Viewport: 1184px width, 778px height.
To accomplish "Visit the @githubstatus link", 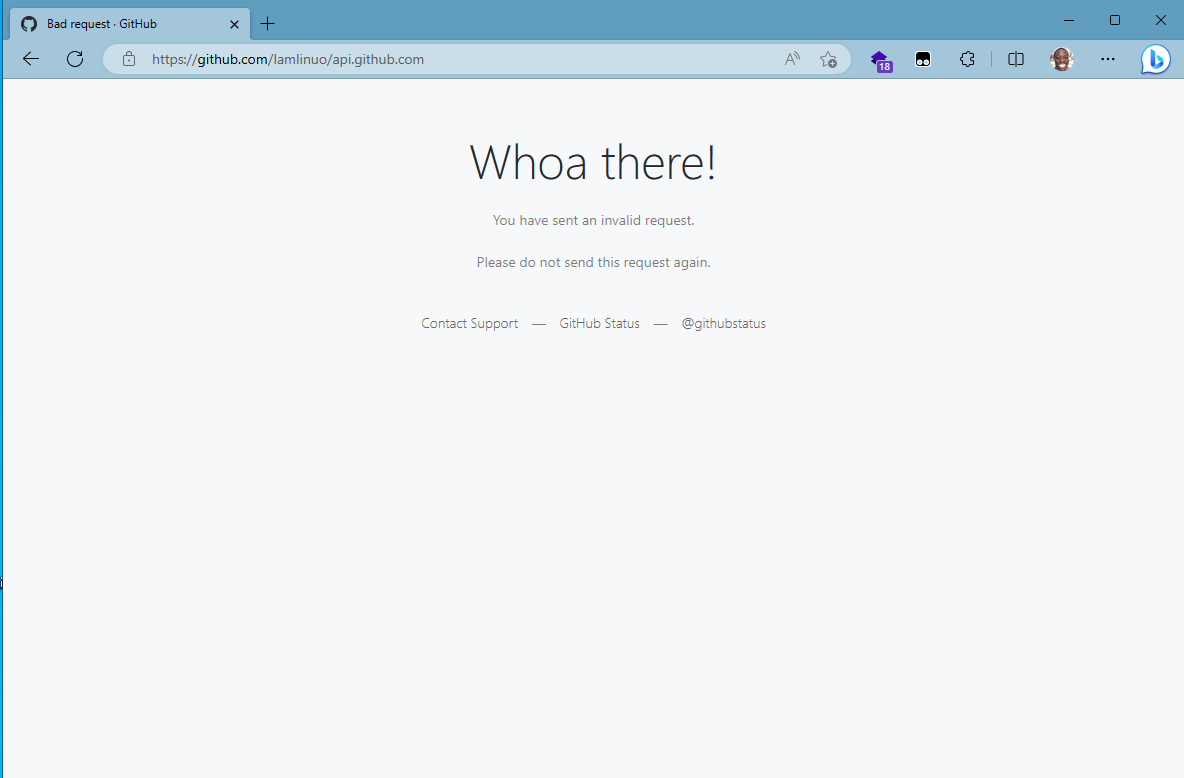I will point(723,323).
